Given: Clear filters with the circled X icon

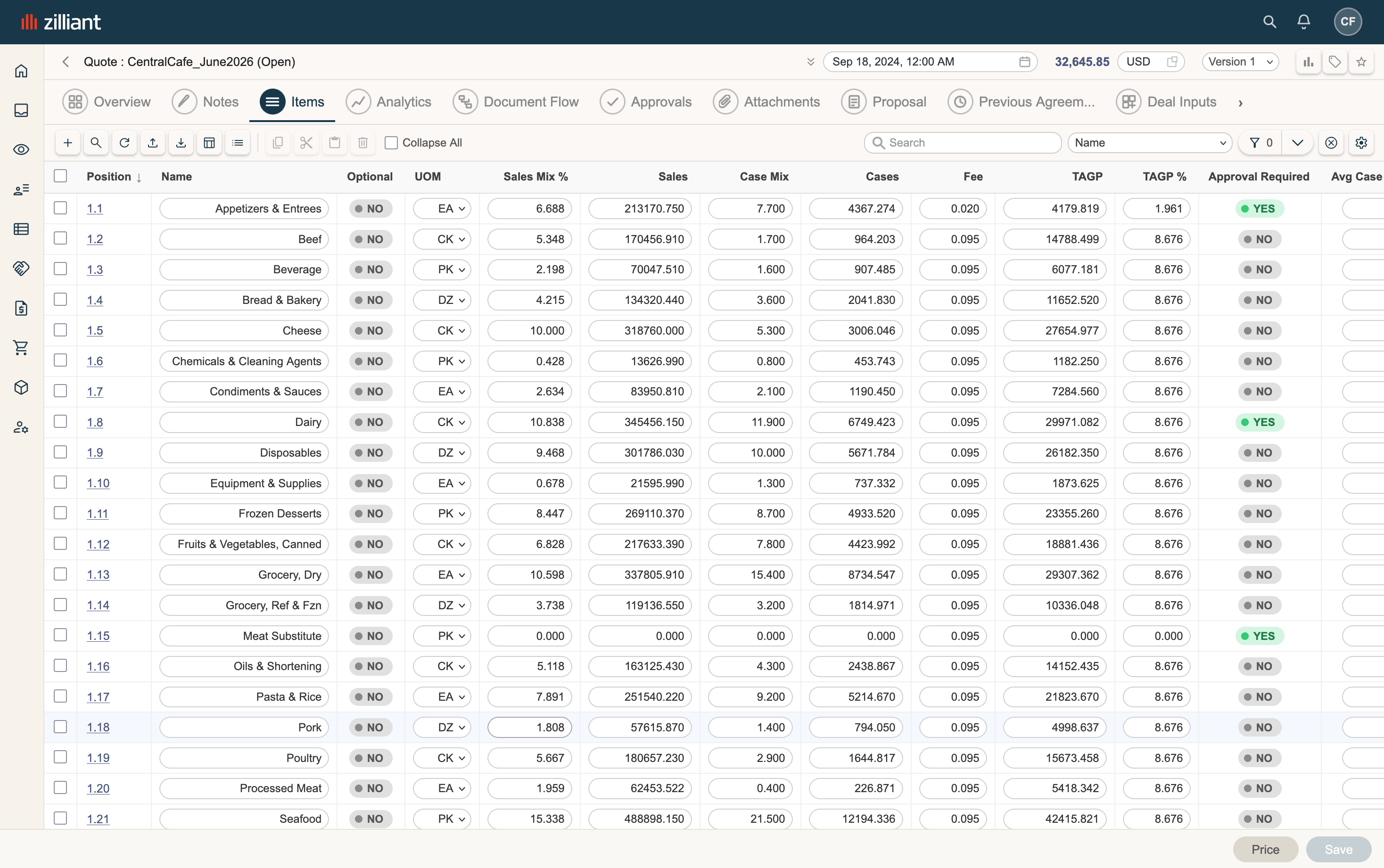Looking at the screenshot, I should (1331, 142).
